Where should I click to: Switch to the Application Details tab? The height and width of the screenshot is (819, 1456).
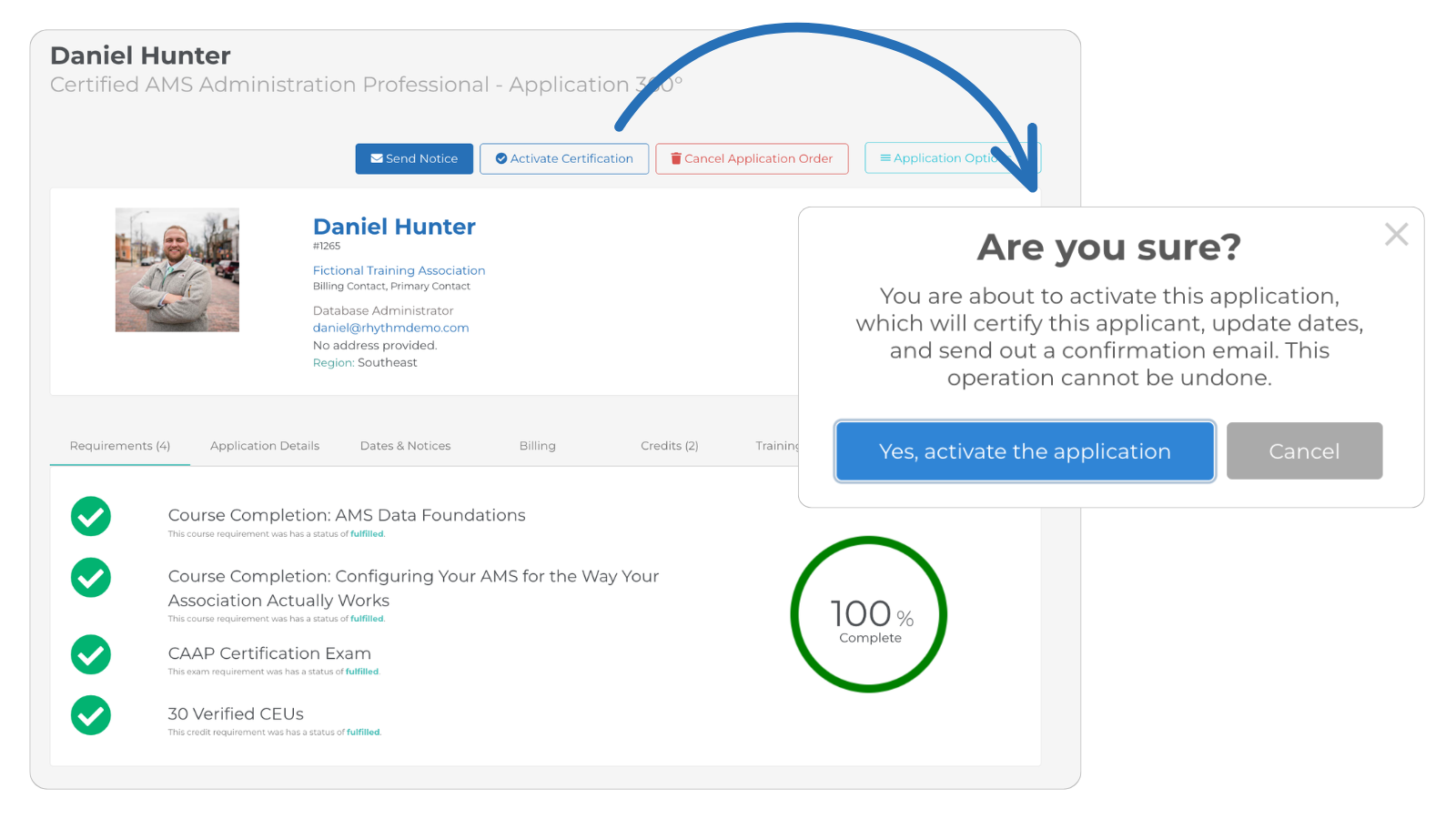click(x=265, y=446)
